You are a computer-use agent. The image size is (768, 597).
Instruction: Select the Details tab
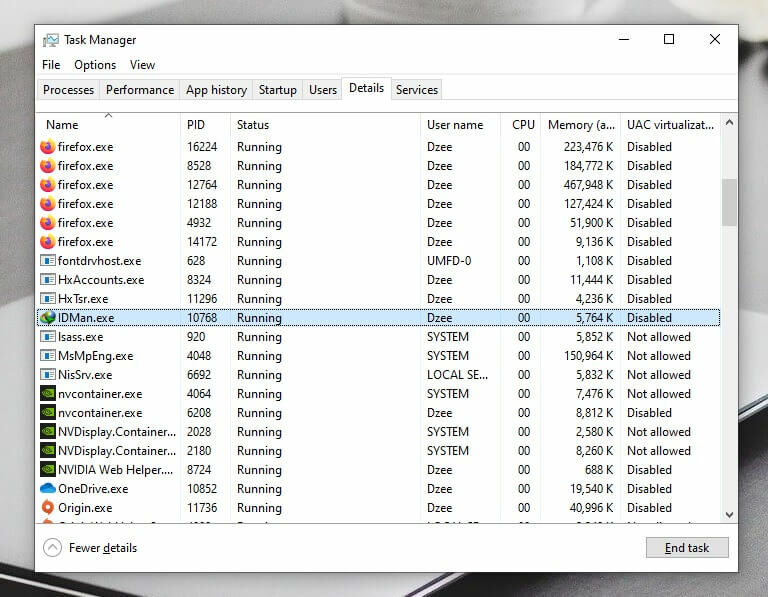[x=366, y=88]
